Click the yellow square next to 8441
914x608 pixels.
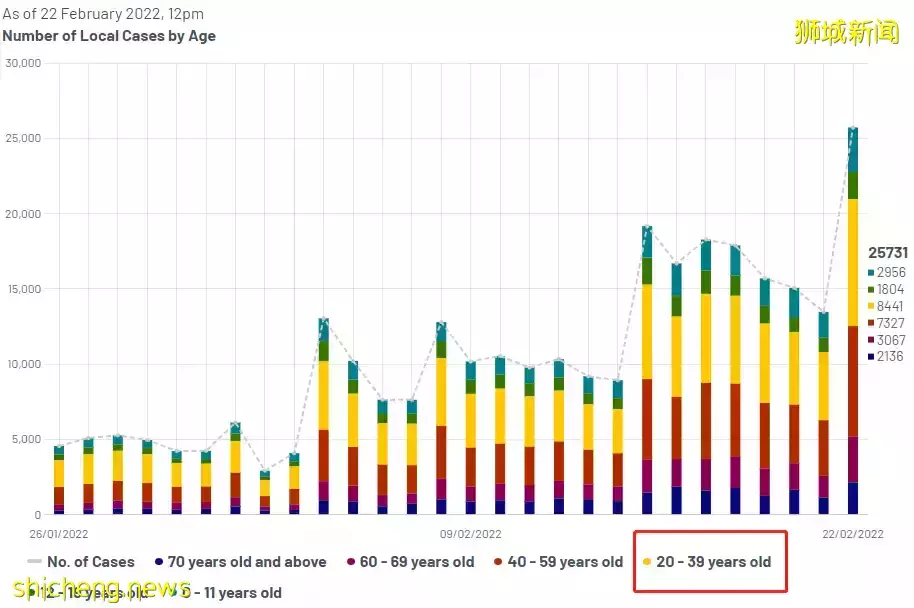(870, 307)
